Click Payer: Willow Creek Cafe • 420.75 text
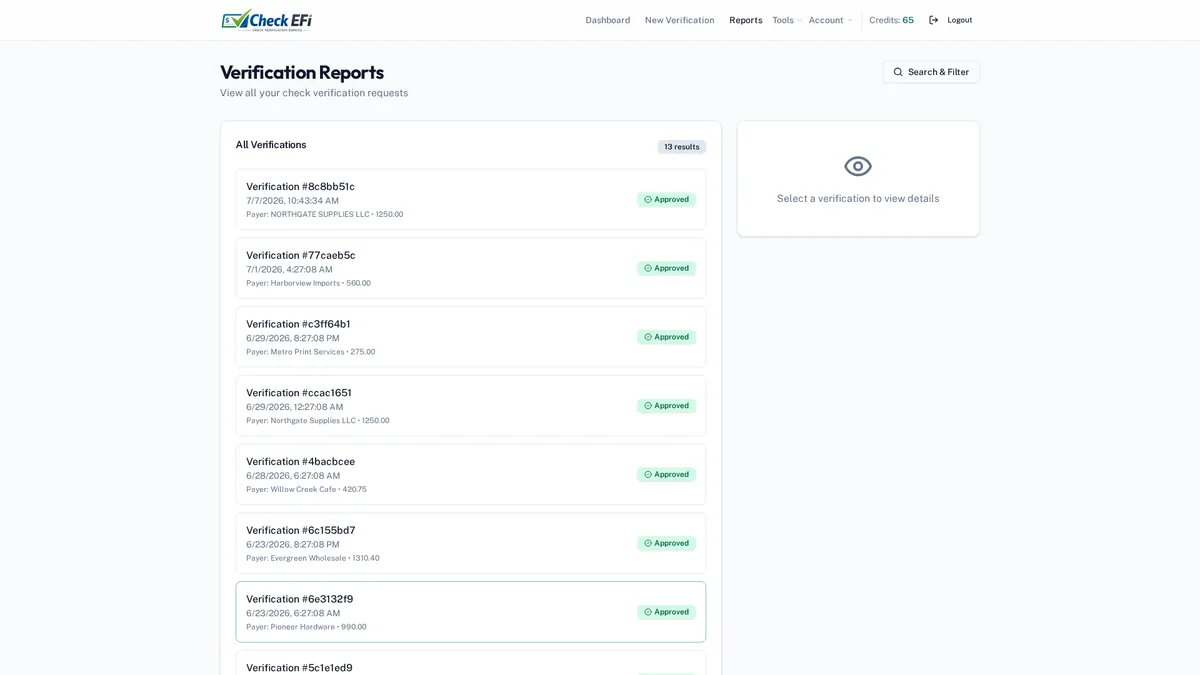1200x675 pixels. tap(306, 490)
